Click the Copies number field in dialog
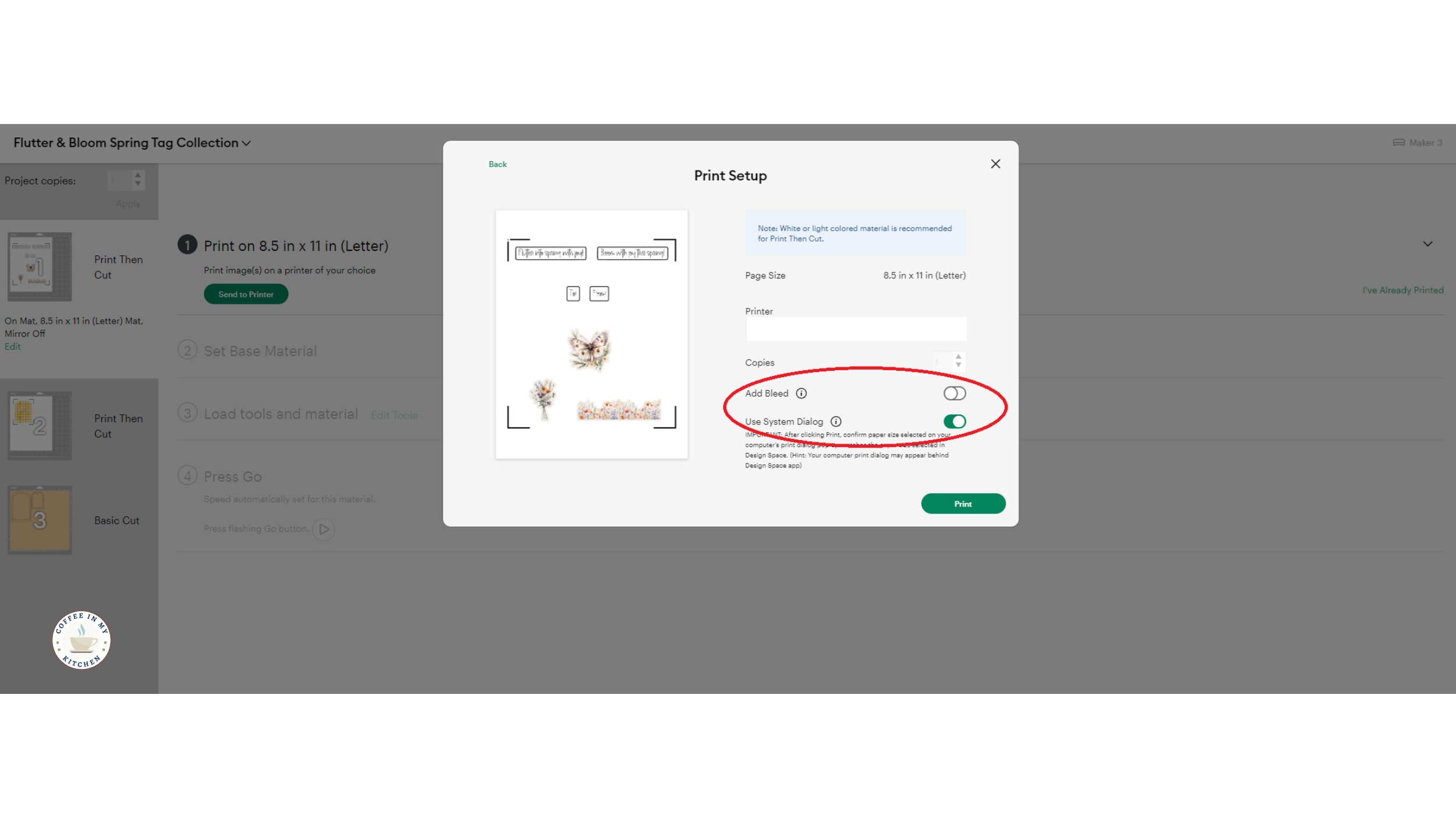Screen dimensions: 1456x815 tap(941, 362)
